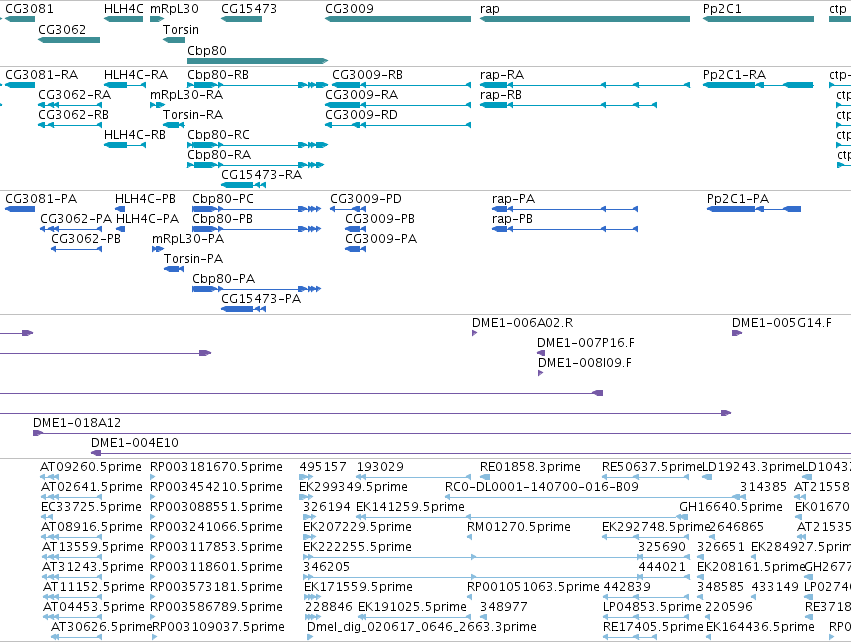851x642 pixels.
Task: Select transcript Cbp80-RB
Action: pos(218,75)
